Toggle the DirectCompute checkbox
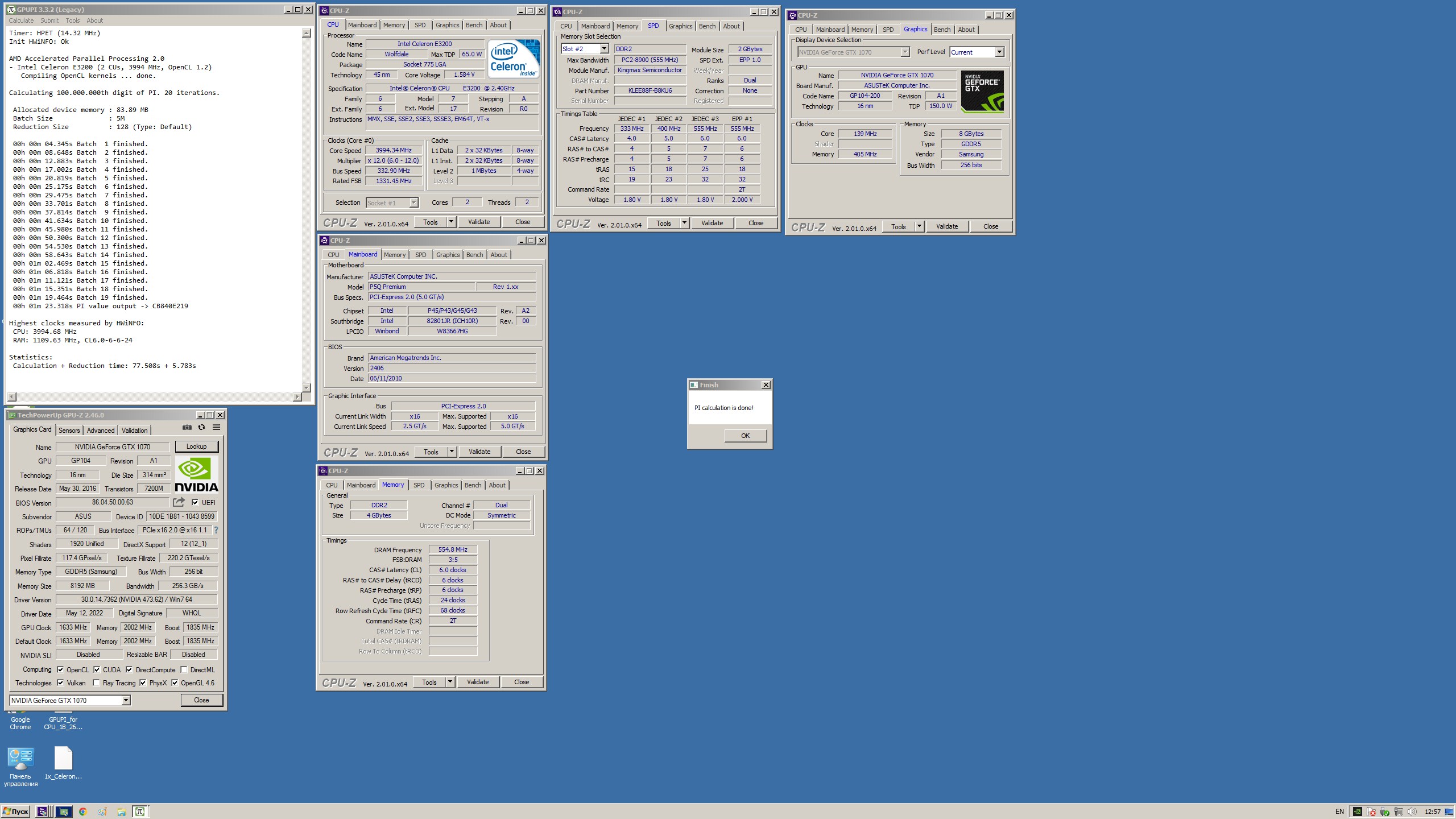Screen dimensions: 1456x819 pyautogui.click(x=129, y=669)
